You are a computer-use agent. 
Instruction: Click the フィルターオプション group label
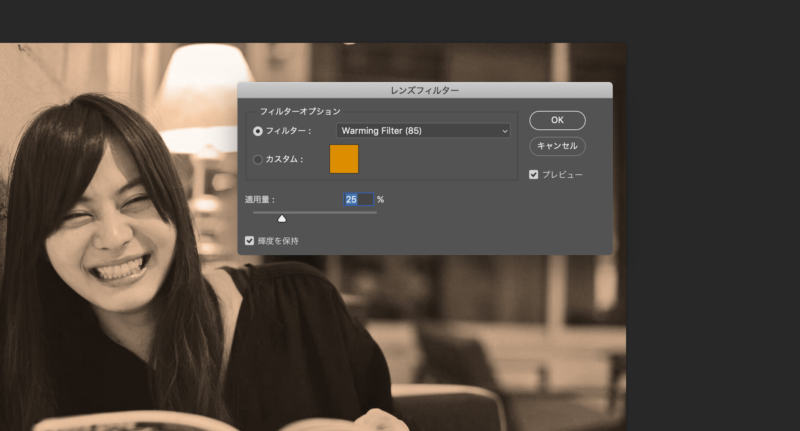tap(300, 111)
